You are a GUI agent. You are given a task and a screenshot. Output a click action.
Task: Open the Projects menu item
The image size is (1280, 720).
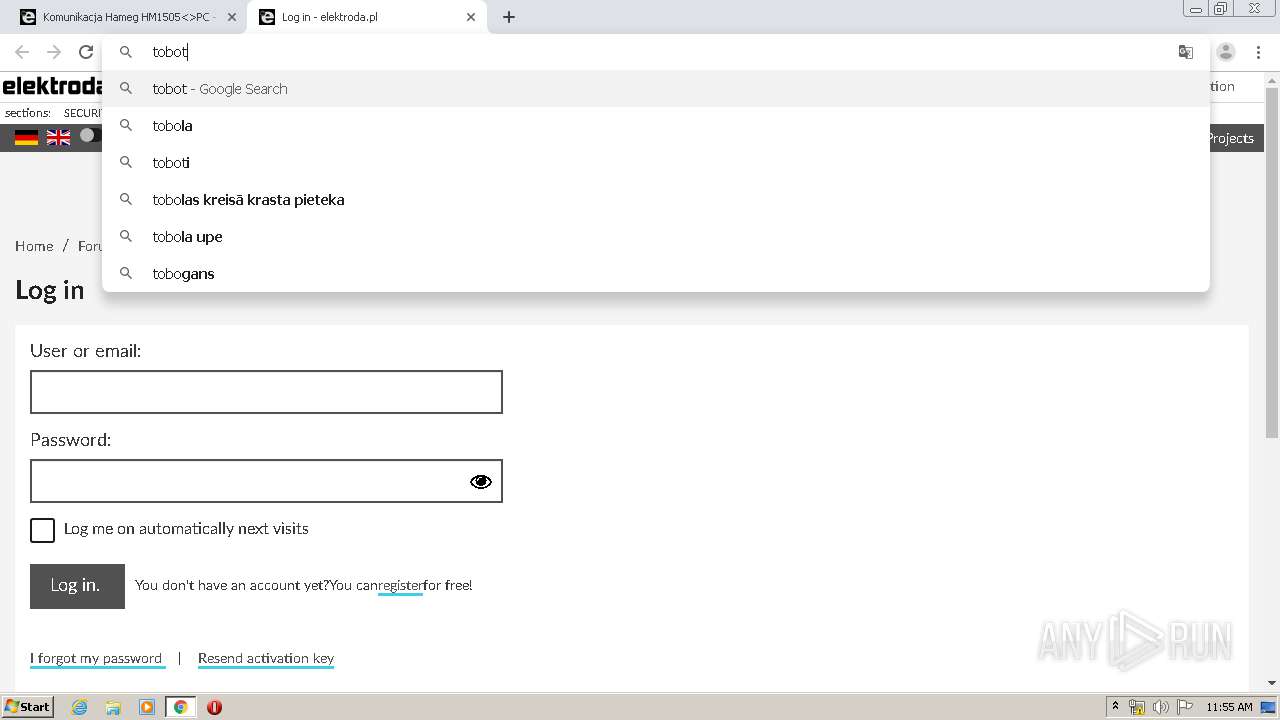tap(1230, 138)
